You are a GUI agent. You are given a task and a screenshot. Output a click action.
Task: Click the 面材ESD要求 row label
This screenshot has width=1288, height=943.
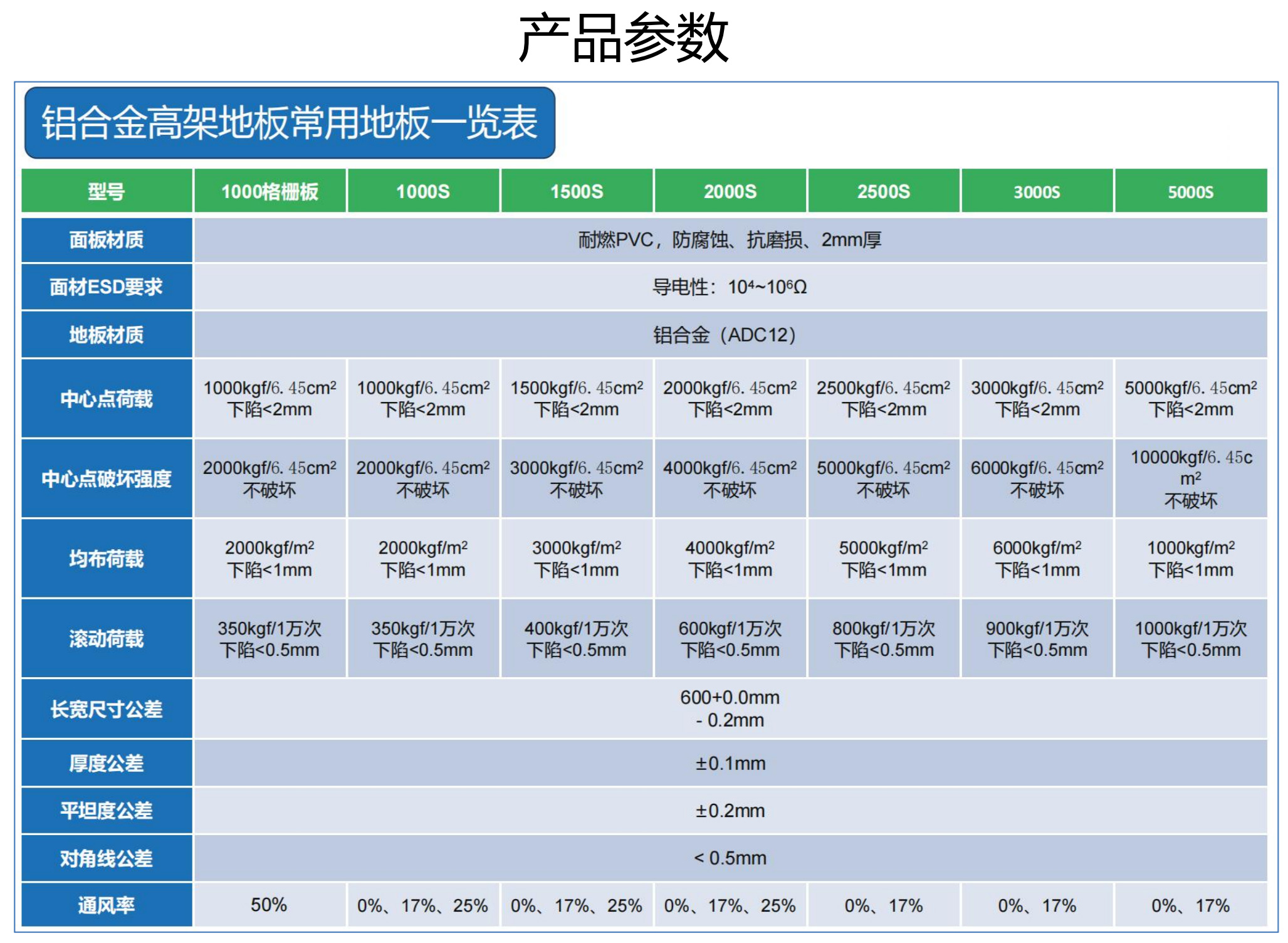107,287
